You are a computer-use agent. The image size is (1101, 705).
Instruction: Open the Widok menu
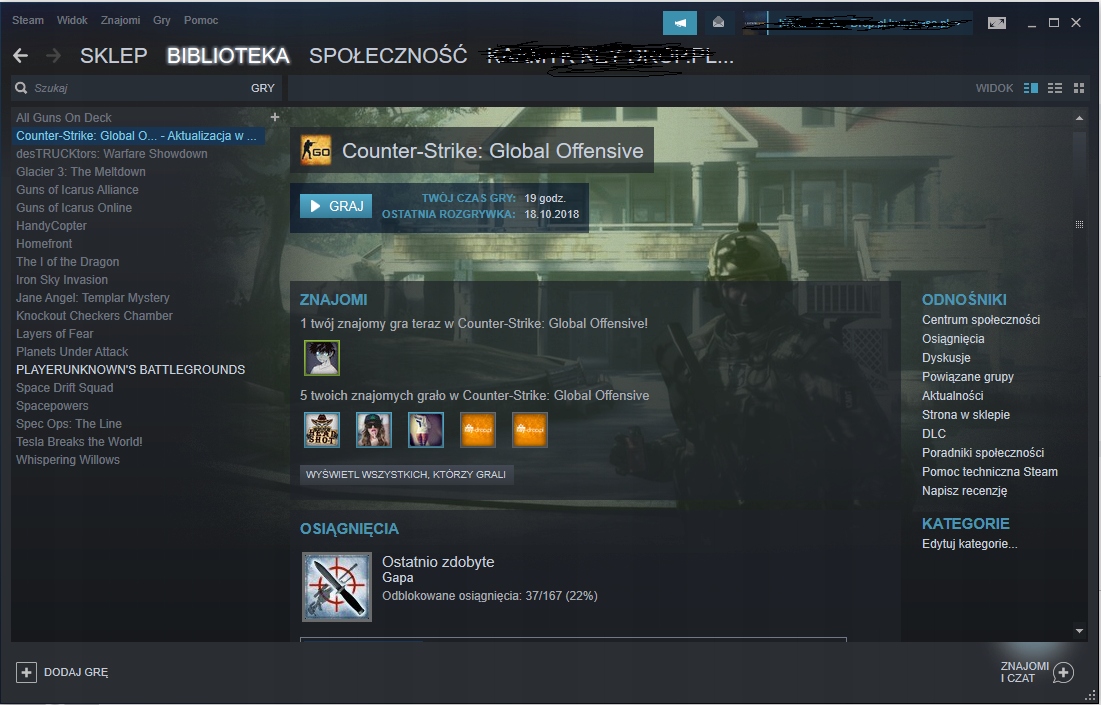pyautogui.click(x=72, y=20)
